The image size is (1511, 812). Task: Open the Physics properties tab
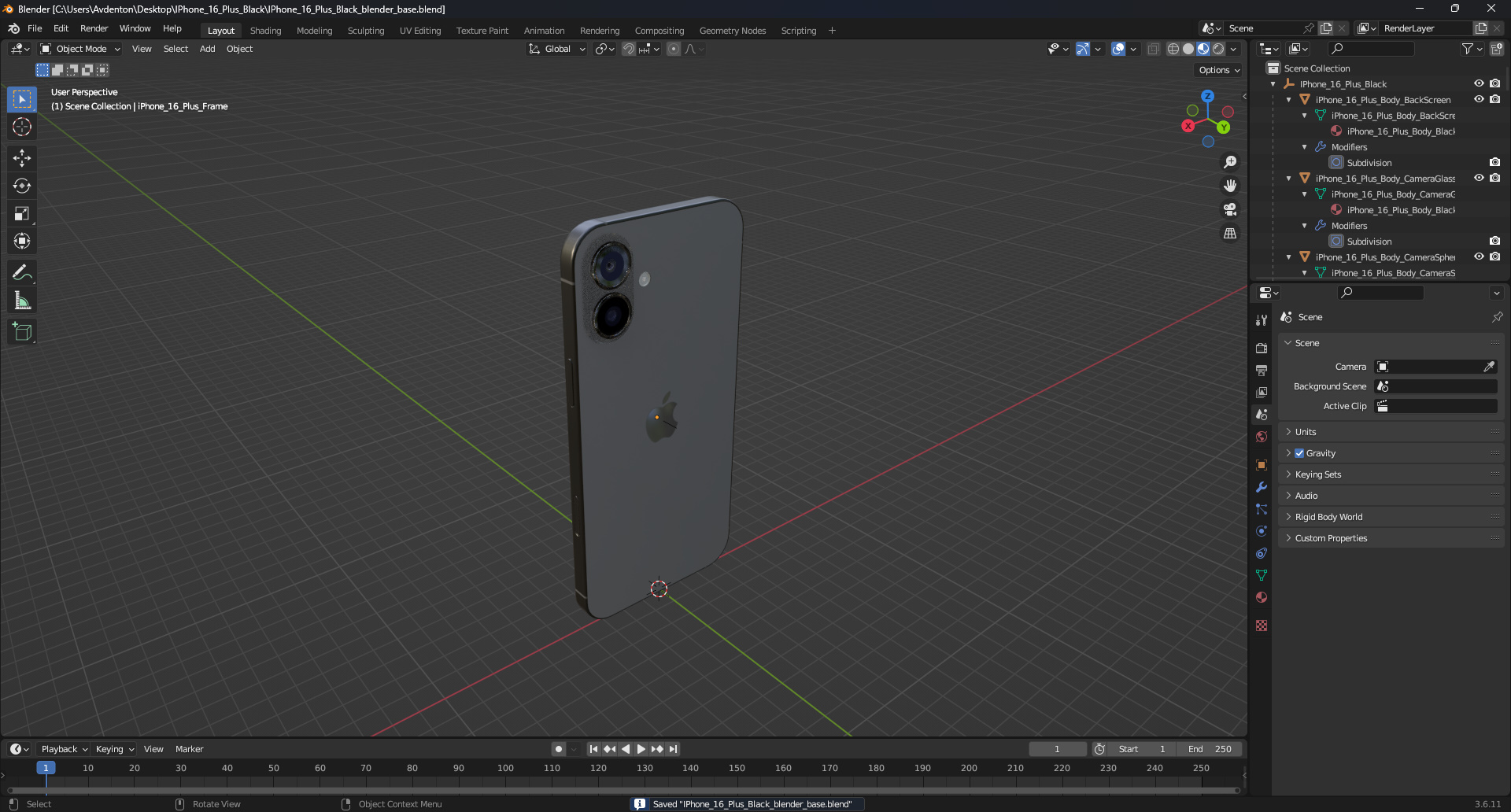coord(1262,531)
